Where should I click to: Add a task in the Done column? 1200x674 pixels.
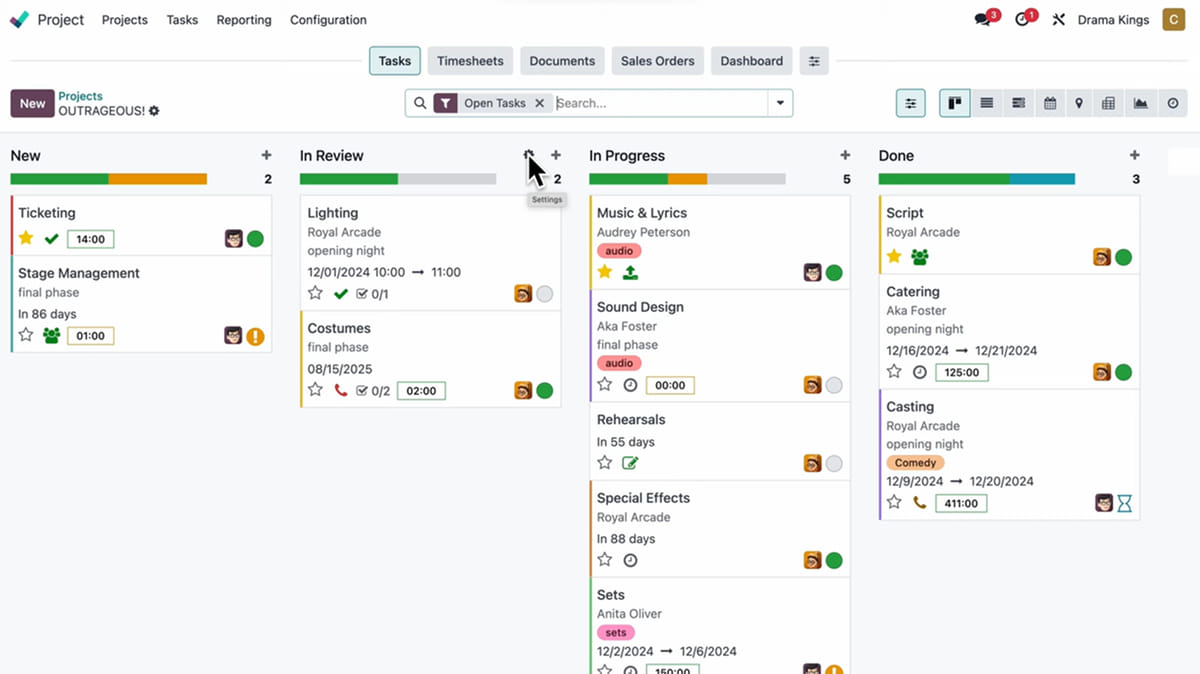pos(1134,155)
